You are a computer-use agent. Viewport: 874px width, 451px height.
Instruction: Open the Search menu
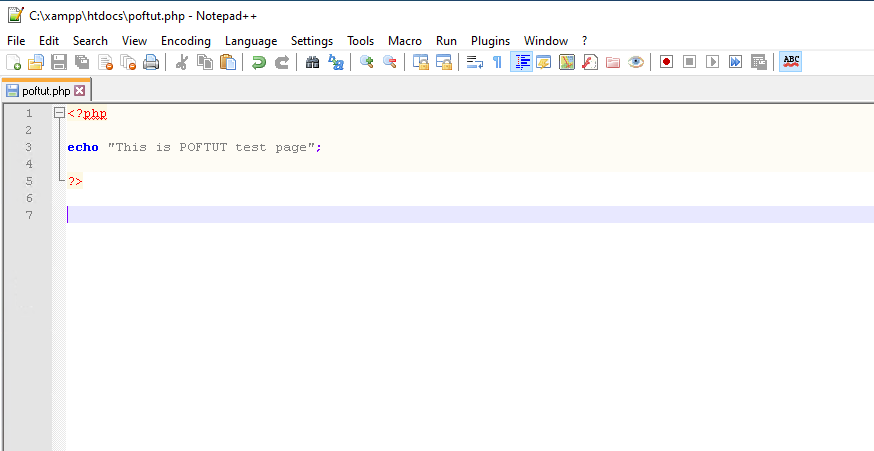90,41
